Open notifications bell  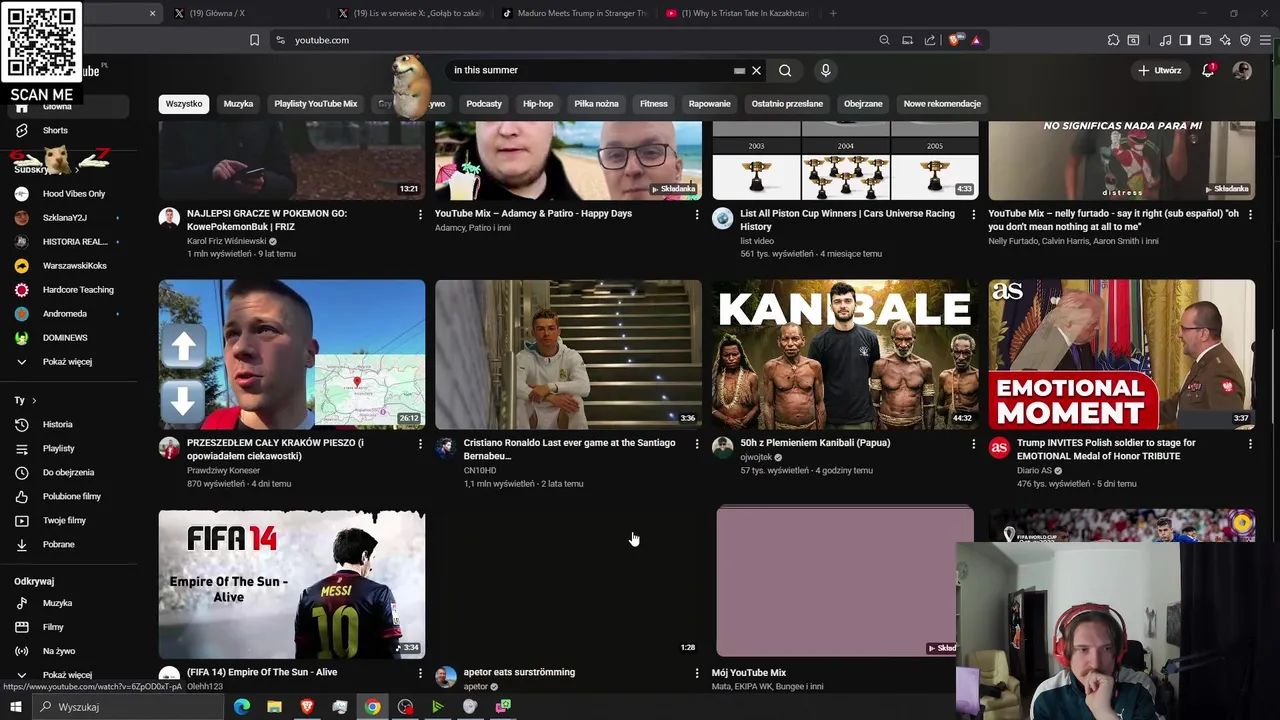tap(1208, 70)
